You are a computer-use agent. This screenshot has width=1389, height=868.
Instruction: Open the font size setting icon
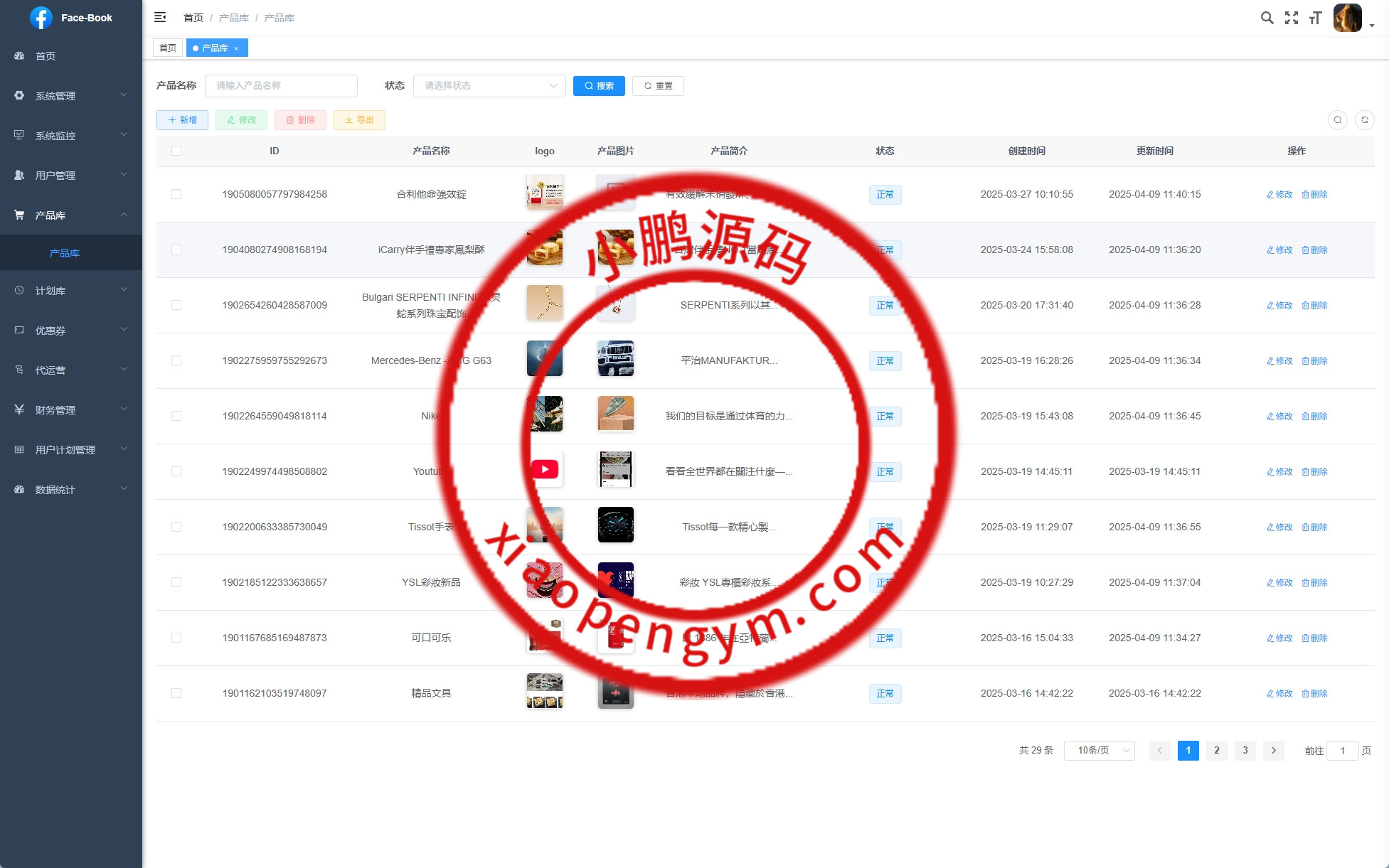pos(1315,18)
